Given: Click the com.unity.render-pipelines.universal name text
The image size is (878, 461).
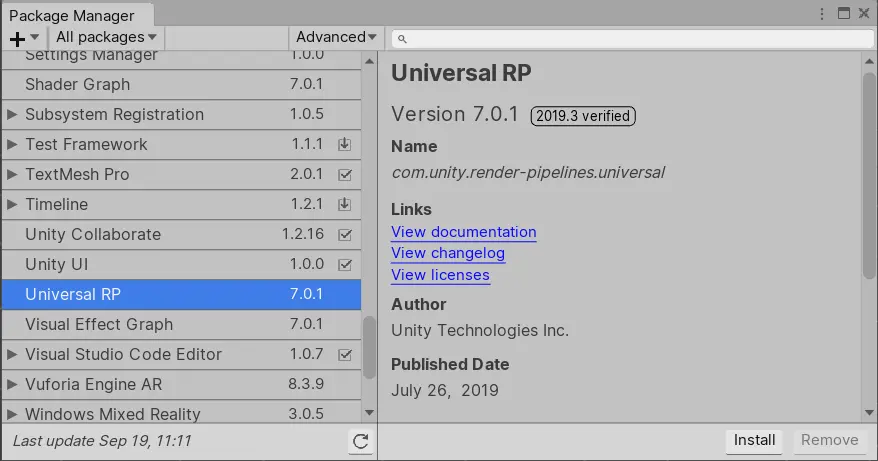Looking at the screenshot, I should coord(528,173).
